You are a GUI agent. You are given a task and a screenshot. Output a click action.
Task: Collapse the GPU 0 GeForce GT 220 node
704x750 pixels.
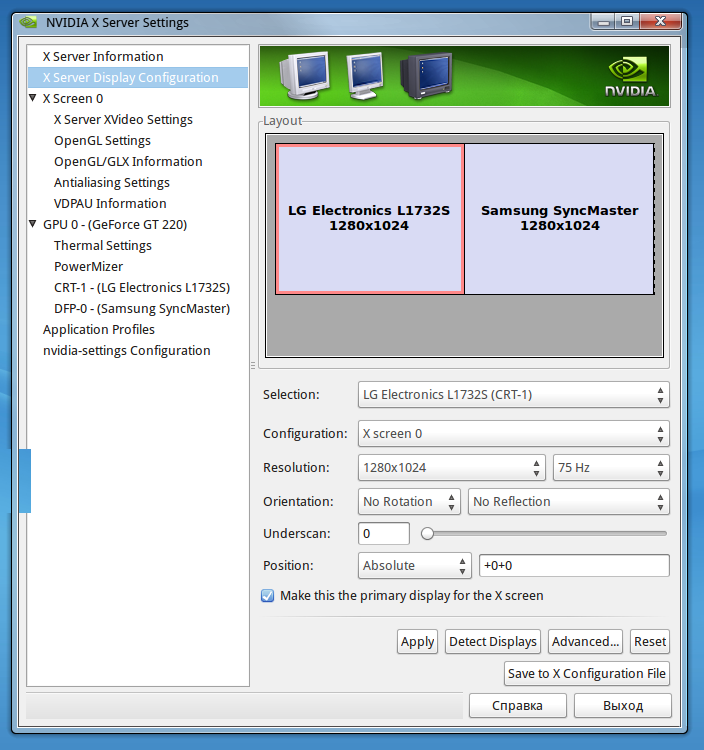[33, 224]
